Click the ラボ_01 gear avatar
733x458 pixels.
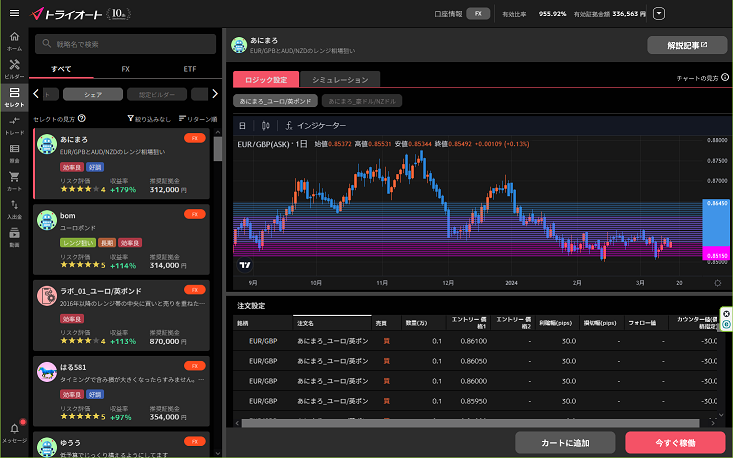[47, 296]
